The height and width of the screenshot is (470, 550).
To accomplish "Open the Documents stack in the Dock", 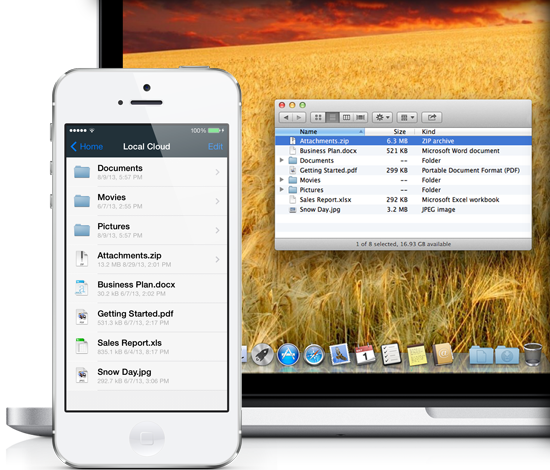I will point(481,355).
